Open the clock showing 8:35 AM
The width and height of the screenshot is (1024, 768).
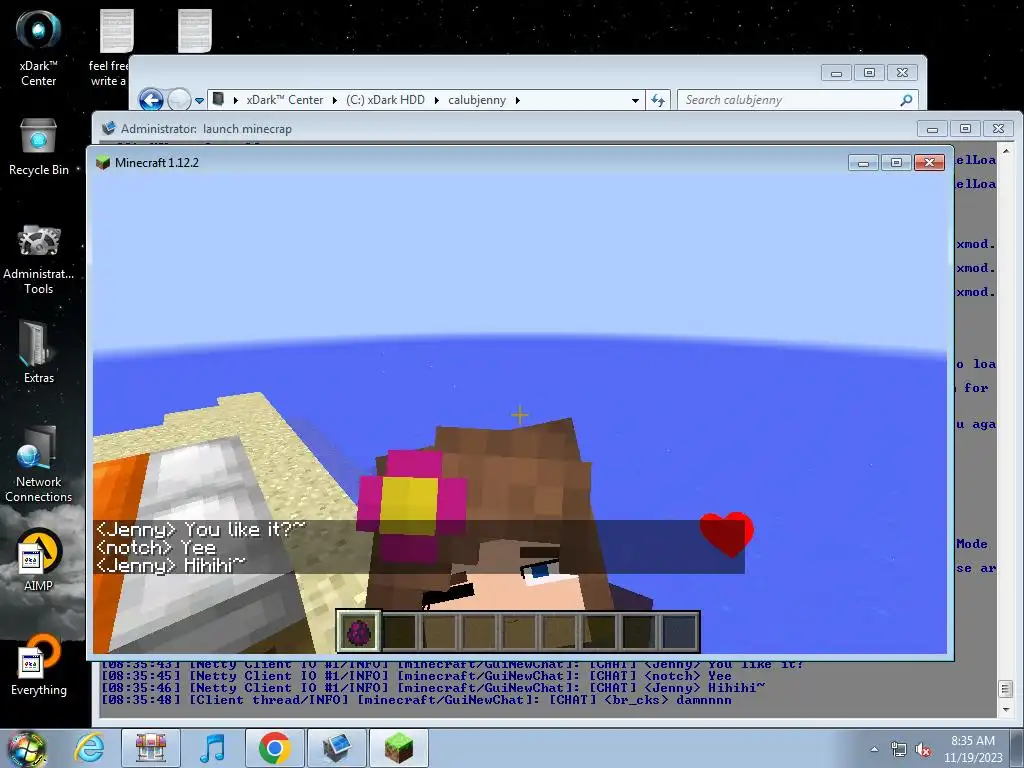[x=972, y=749]
